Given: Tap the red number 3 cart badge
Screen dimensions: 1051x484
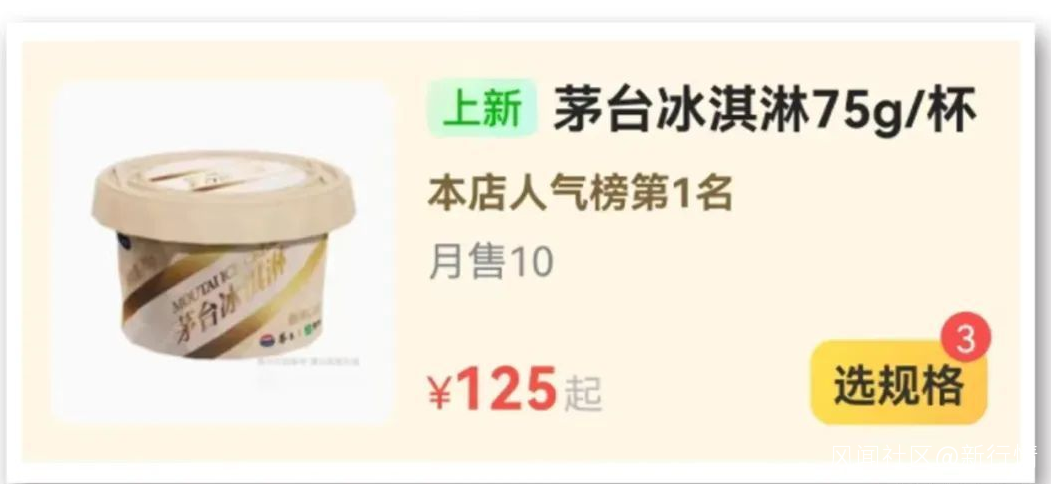Looking at the screenshot, I should [965, 341].
